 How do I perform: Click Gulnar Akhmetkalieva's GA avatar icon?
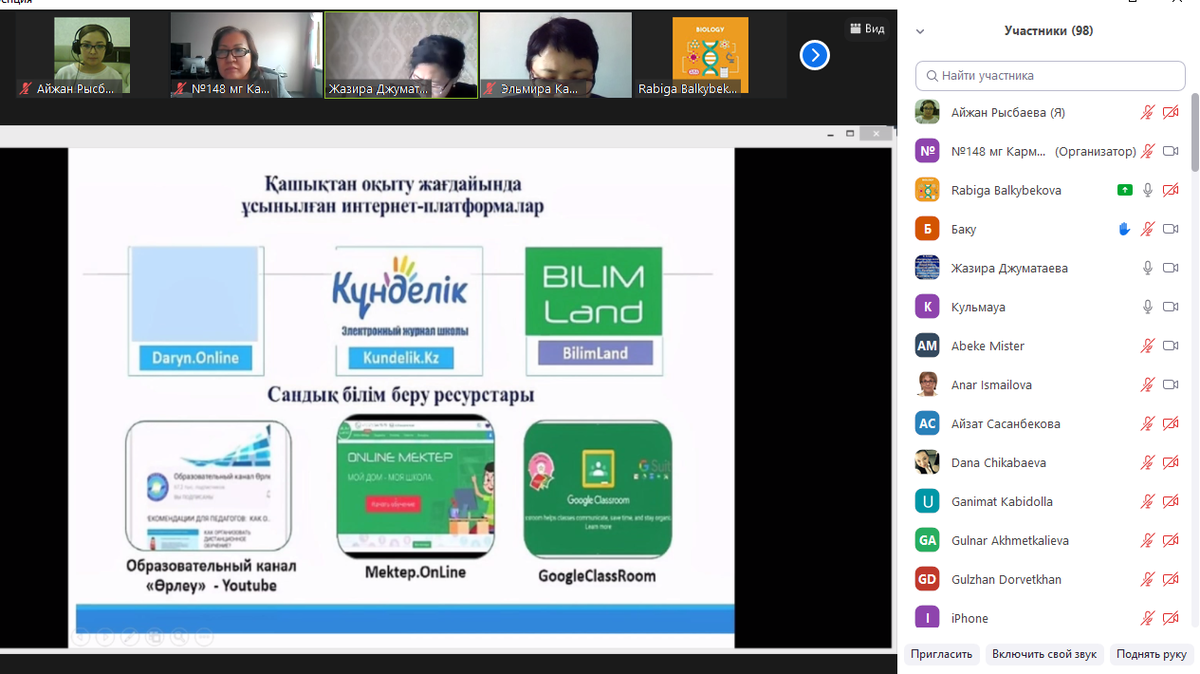pyautogui.click(x=927, y=540)
